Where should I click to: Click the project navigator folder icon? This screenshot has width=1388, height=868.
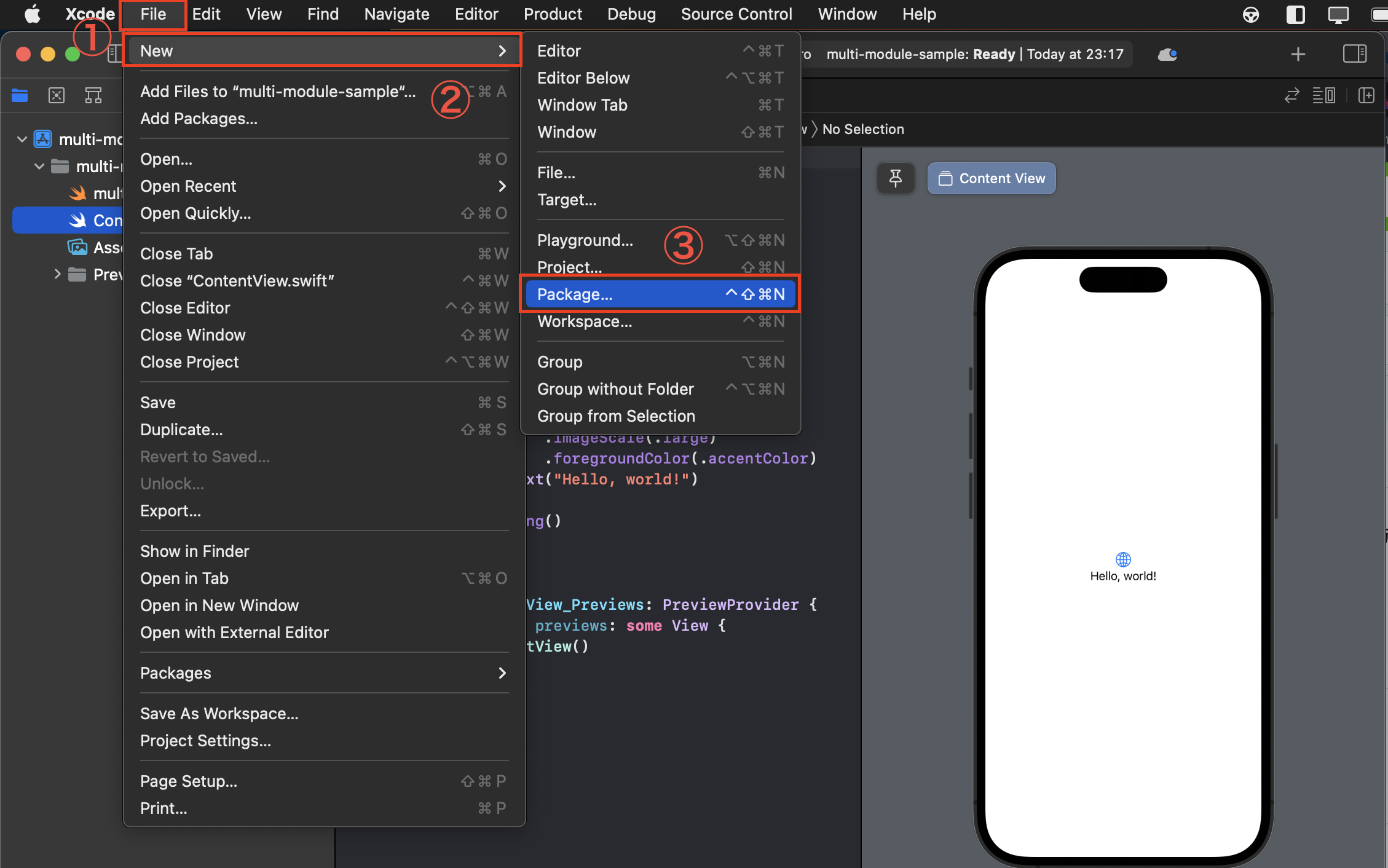[x=20, y=95]
